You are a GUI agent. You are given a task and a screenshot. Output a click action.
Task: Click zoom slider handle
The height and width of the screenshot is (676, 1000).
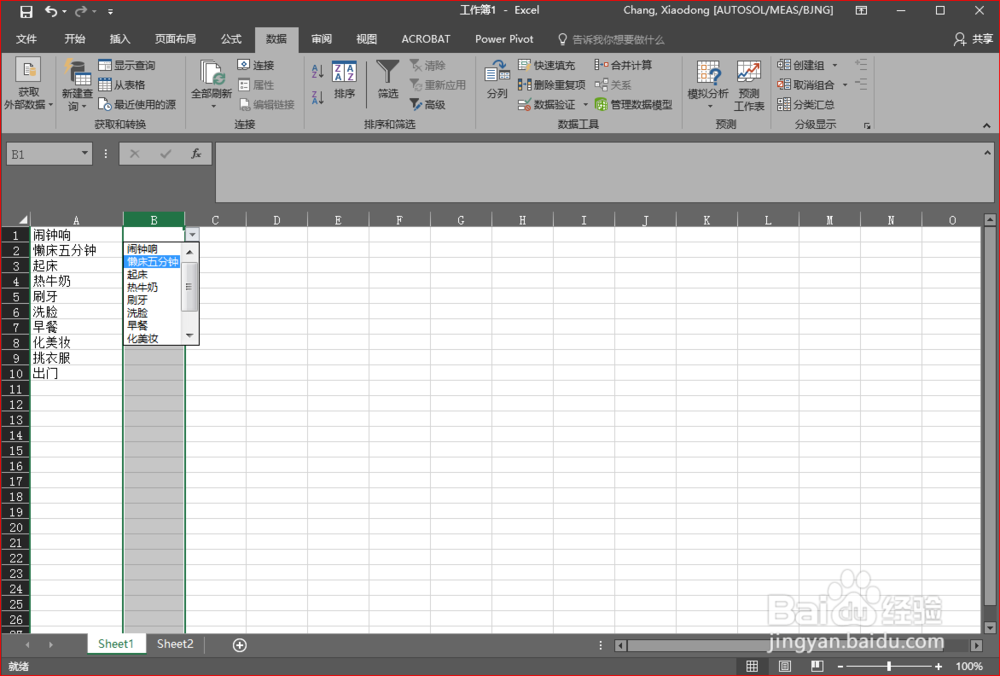[x=889, y=666]
